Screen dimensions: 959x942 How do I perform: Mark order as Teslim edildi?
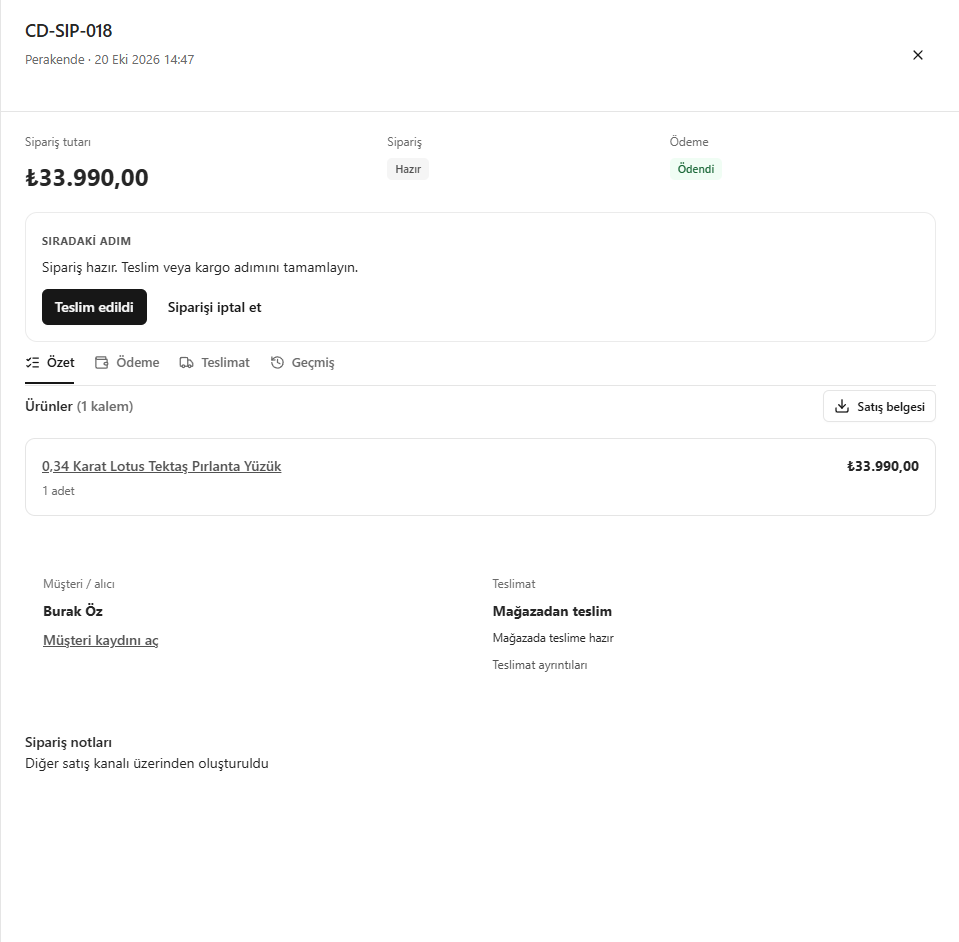94,307
